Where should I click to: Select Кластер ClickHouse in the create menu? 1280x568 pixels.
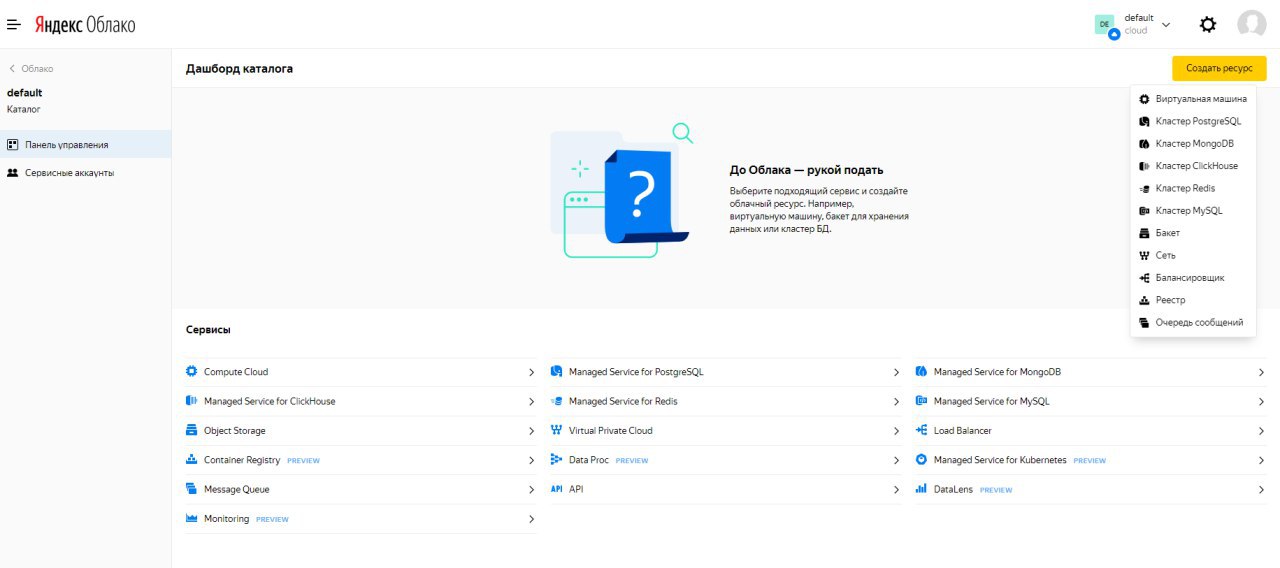(1193, 166)
